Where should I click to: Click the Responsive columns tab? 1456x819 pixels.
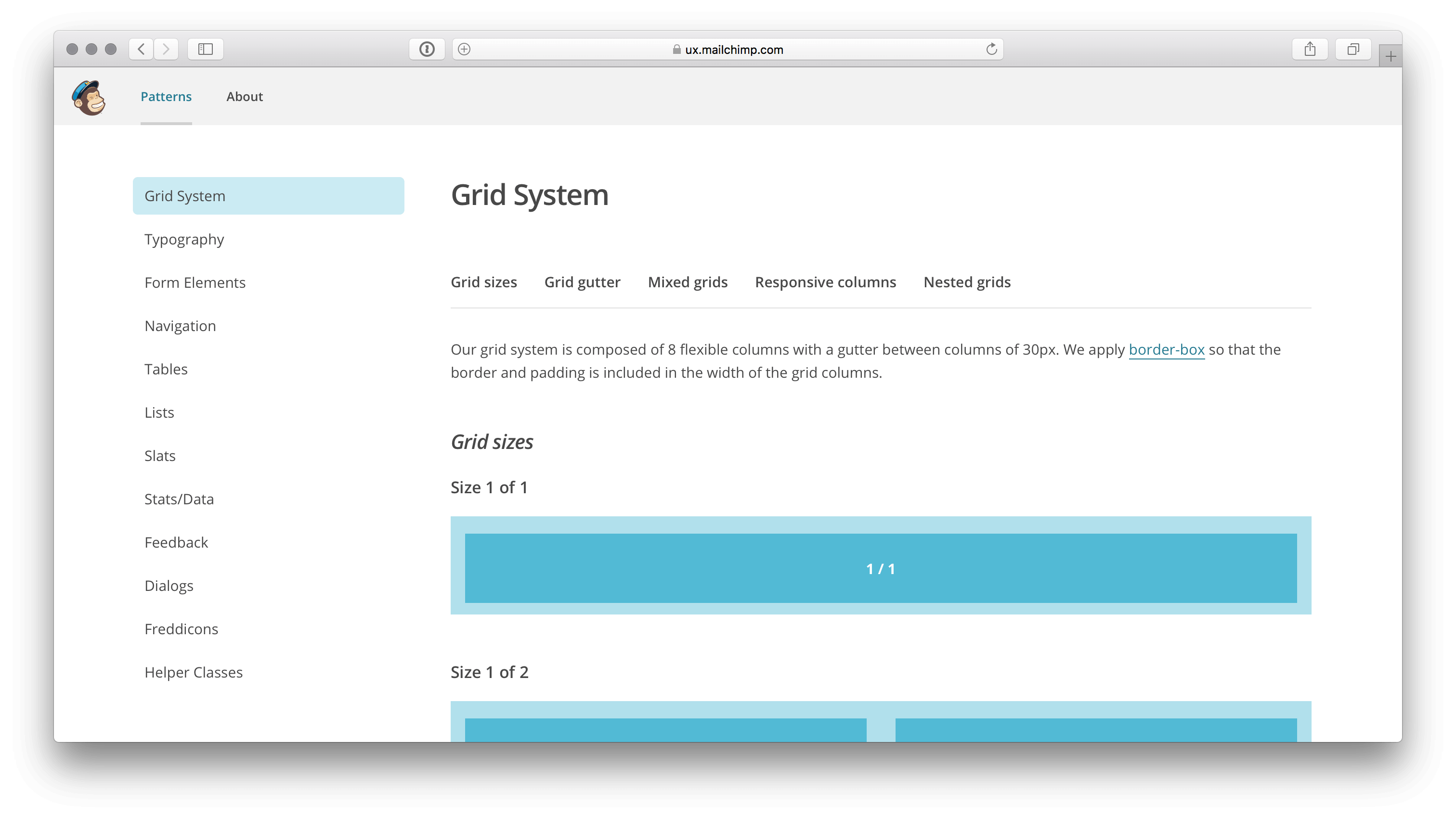825,282
